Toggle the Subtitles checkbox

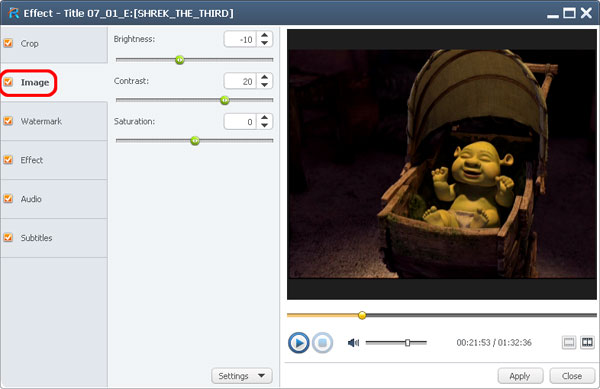(x=8, y=238)
